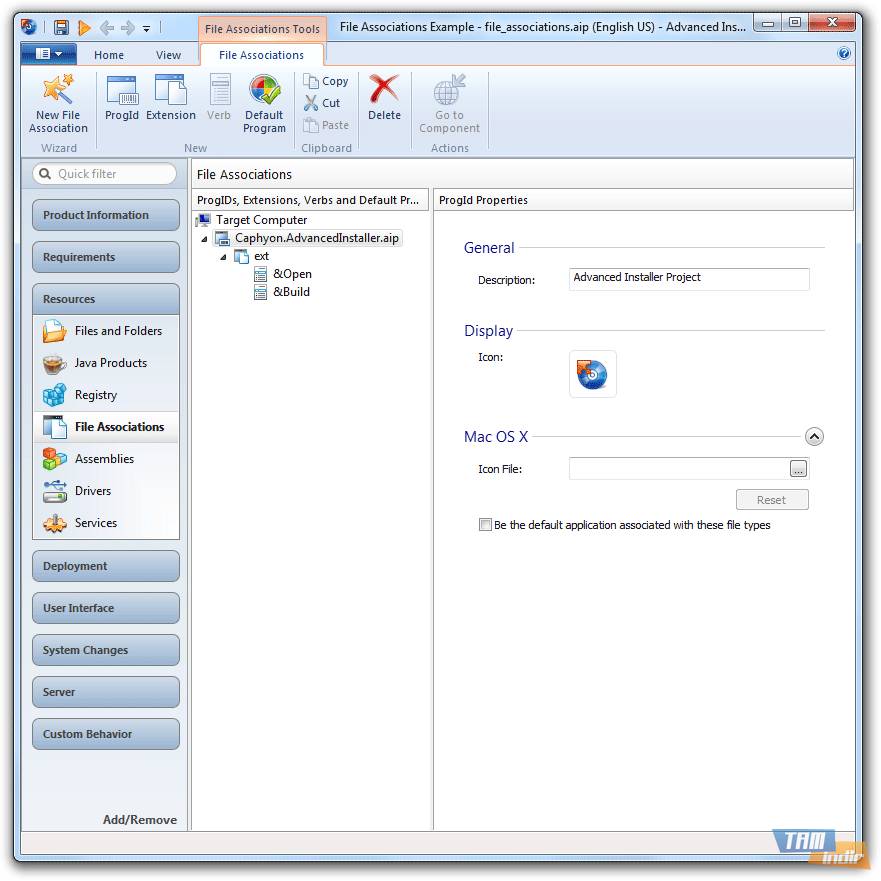Enable default application for these file types
Screen dimensions: 881x881
click(x=486, y=525)
